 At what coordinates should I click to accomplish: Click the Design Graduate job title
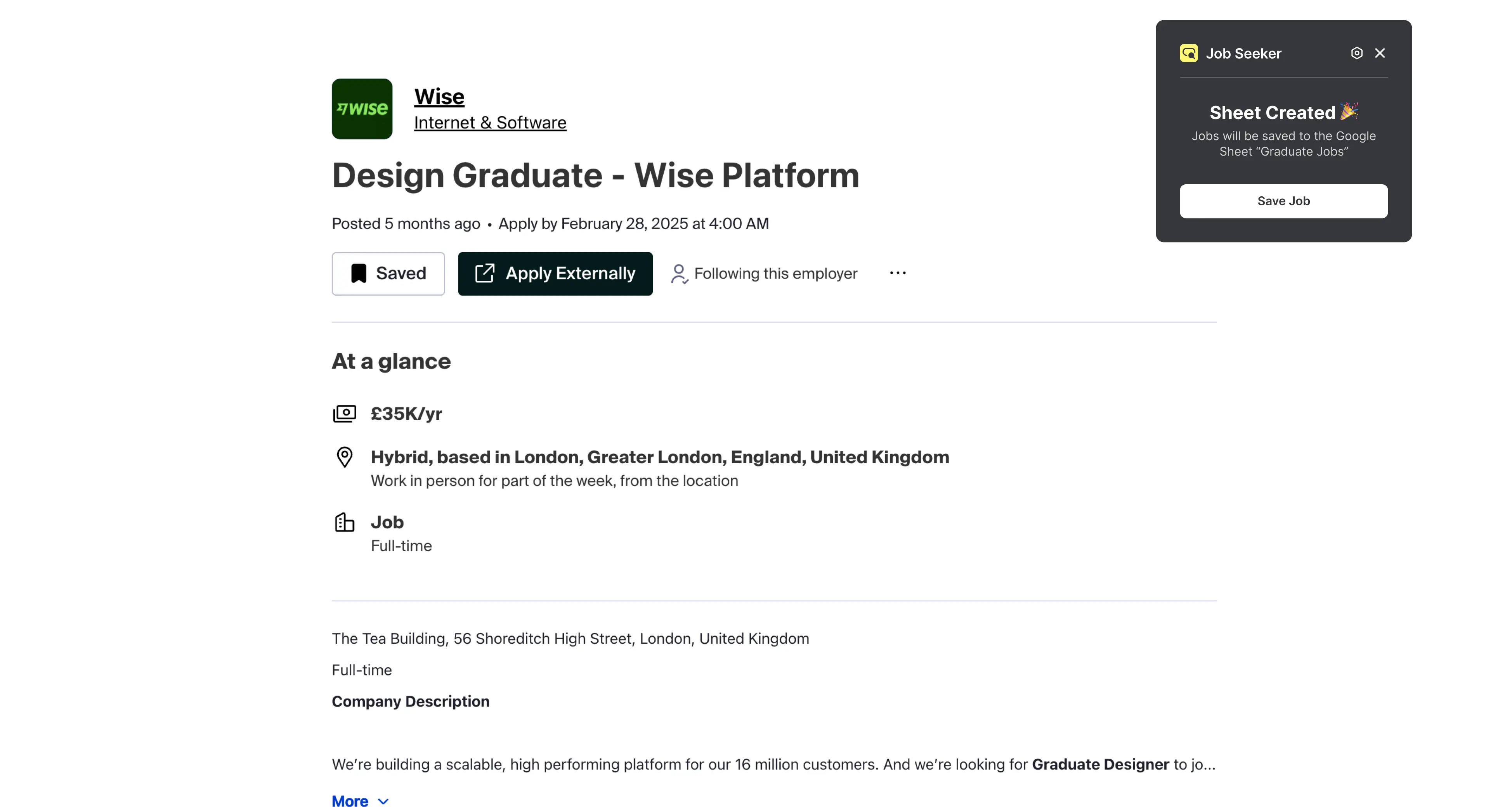pos(595,175)
